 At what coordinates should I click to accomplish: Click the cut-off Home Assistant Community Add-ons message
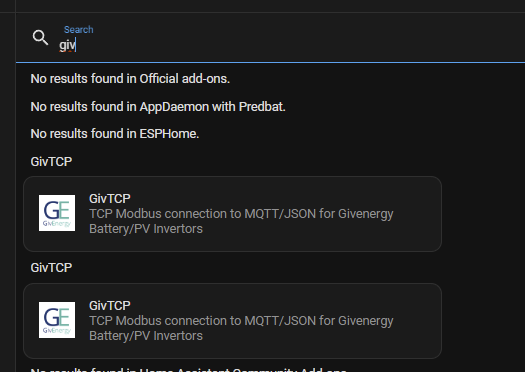point(189,369)
